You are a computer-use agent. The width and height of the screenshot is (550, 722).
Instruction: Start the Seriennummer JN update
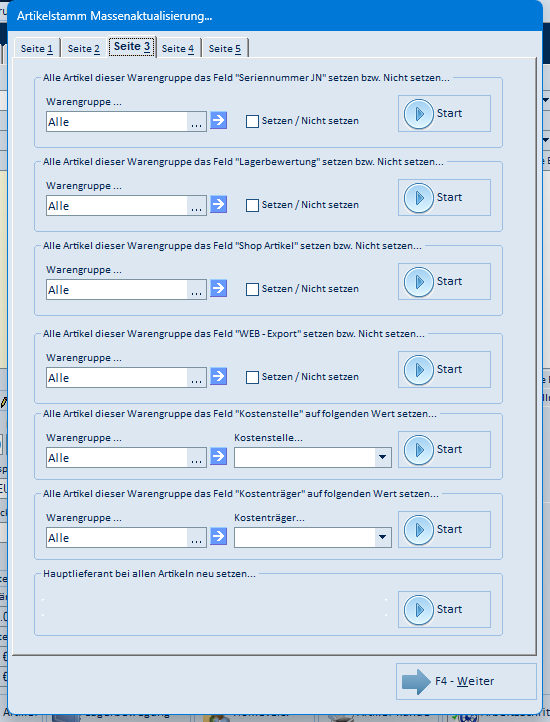point(444,113)
